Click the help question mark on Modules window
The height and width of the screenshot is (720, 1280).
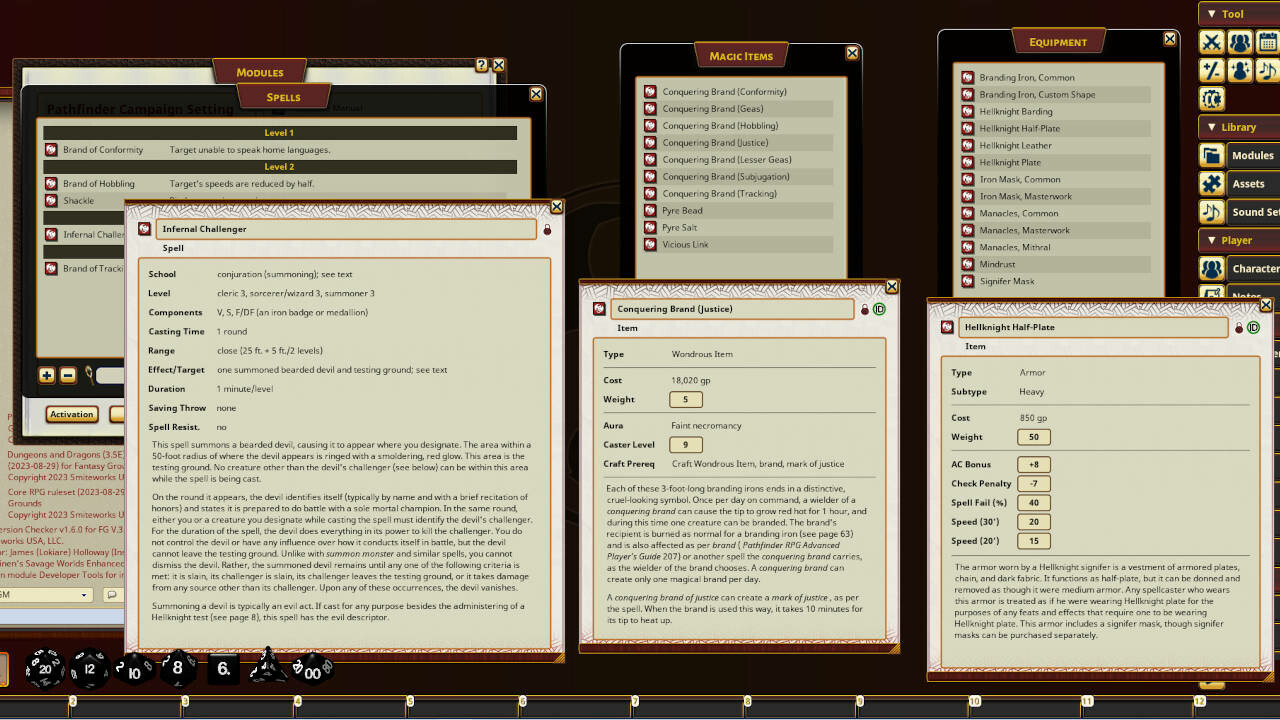[x=481, y=64]
